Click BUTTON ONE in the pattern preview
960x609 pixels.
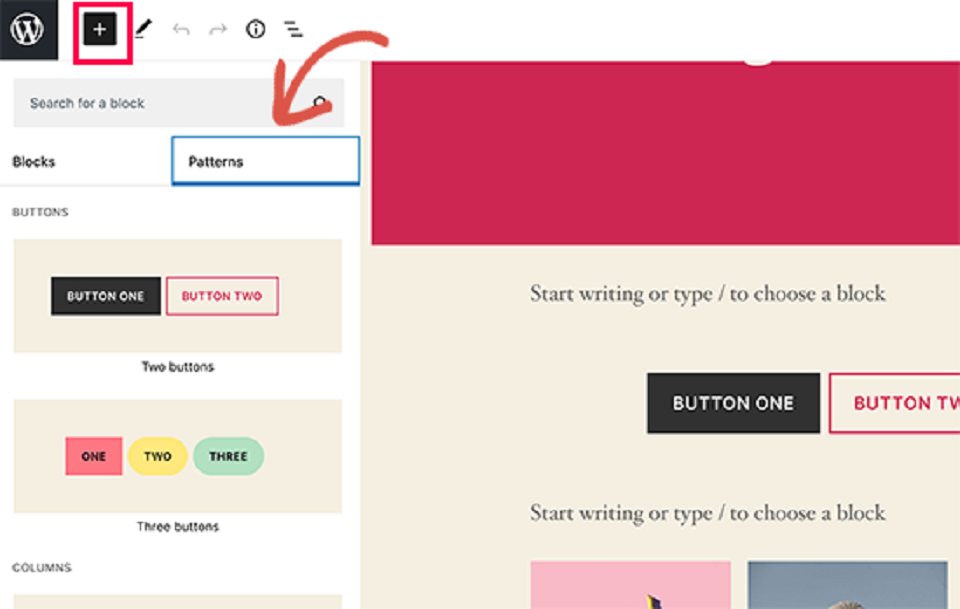click(x=106, y=296)
